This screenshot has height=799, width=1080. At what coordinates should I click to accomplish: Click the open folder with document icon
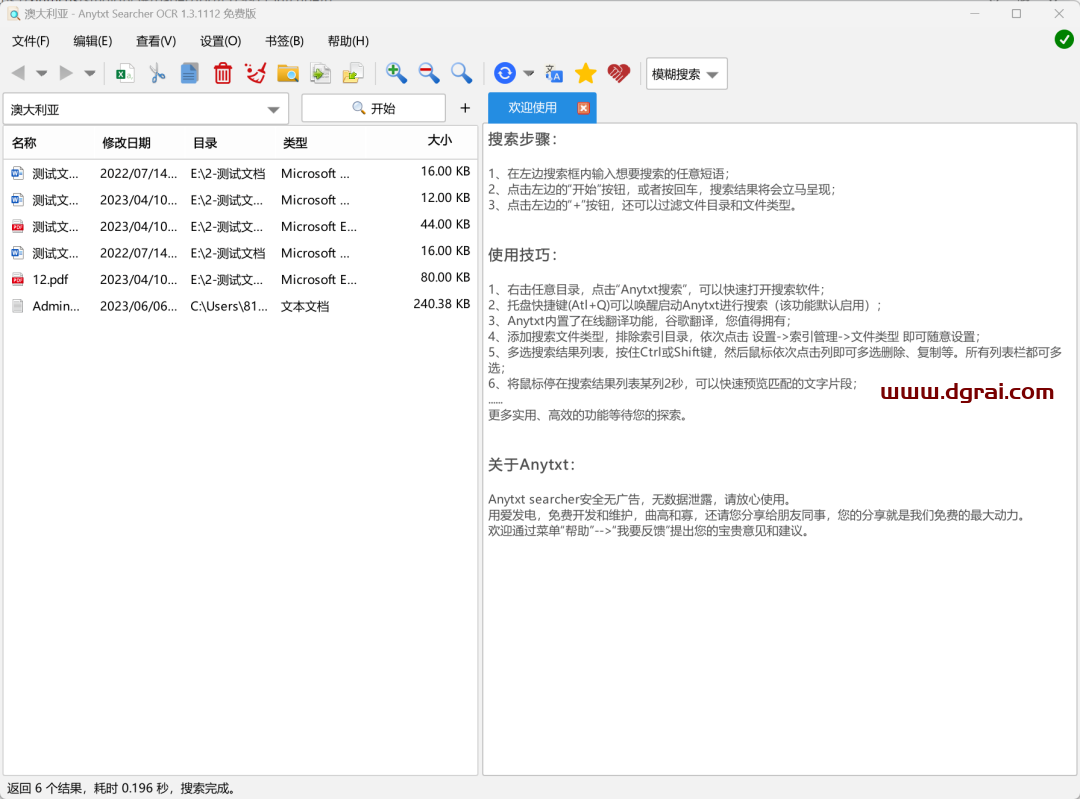pyautogui.click(x=353, y=73)
